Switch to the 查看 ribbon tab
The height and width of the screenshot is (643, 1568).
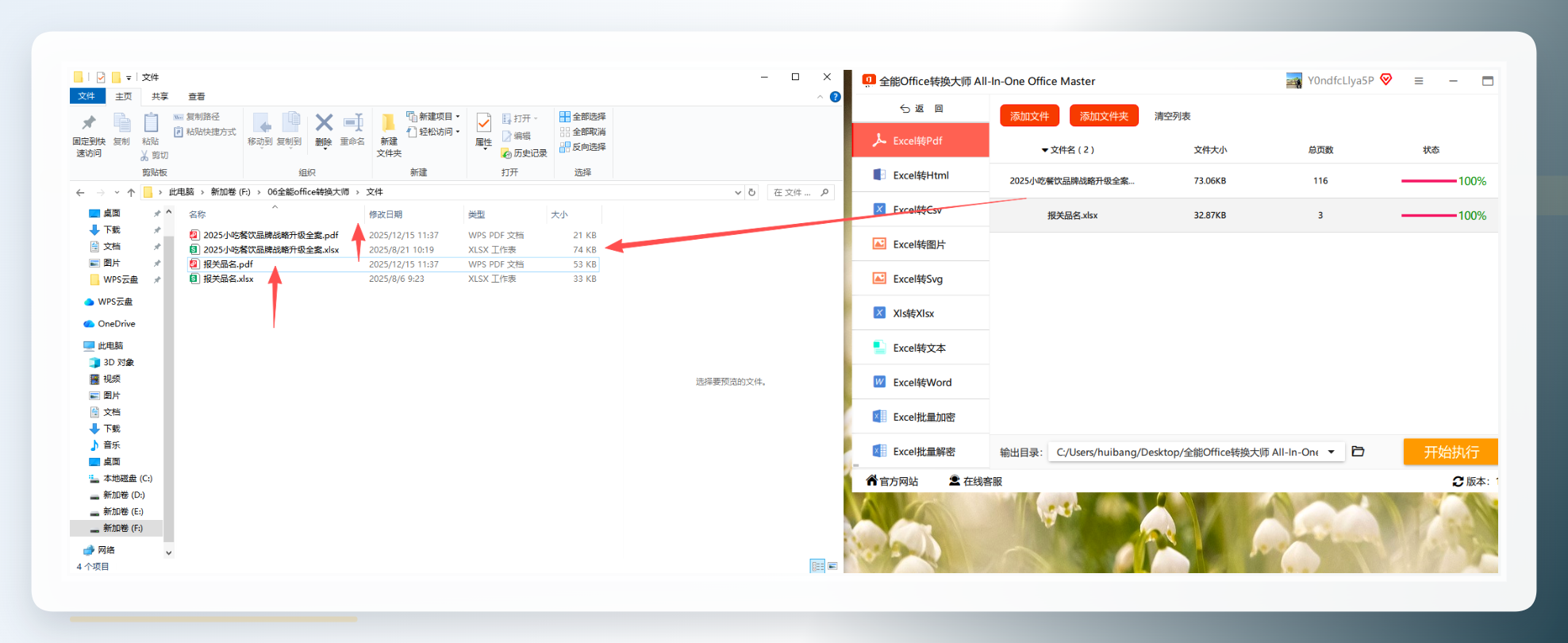click(x=197, y=96)
